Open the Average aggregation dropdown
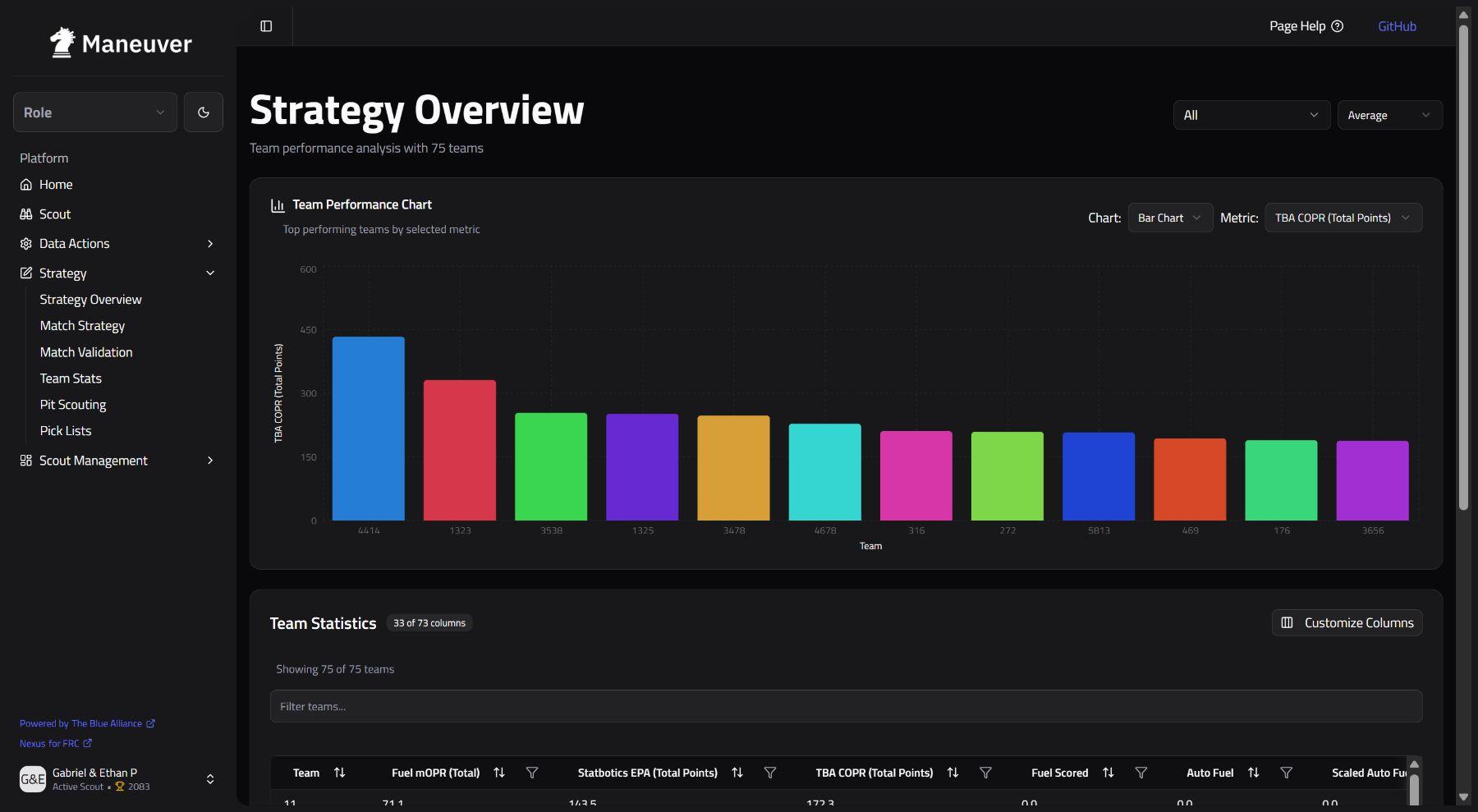The width and height of the screenshot is (1478, 812). pos(1389,115)
